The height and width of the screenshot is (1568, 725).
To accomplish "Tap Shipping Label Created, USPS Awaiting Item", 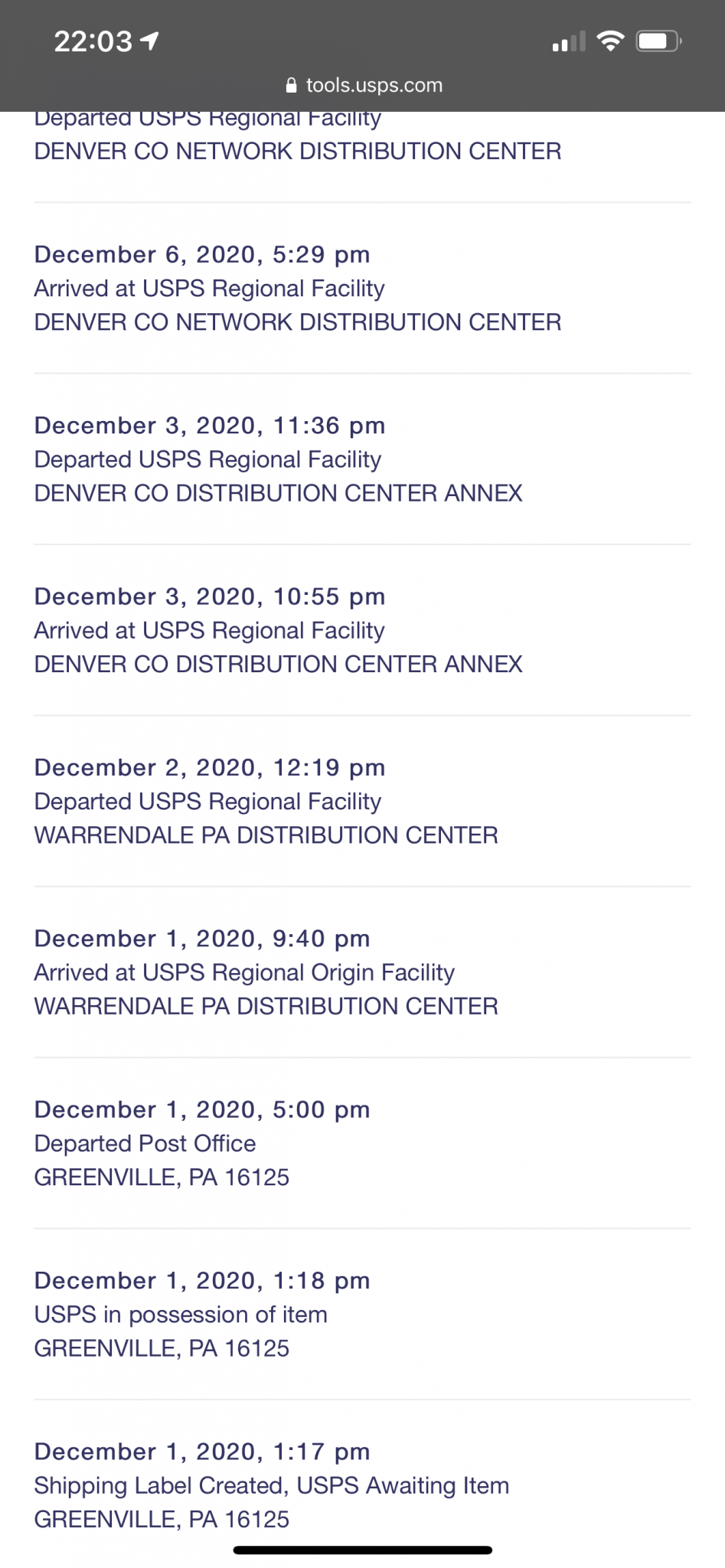I will coord(272,1485).
